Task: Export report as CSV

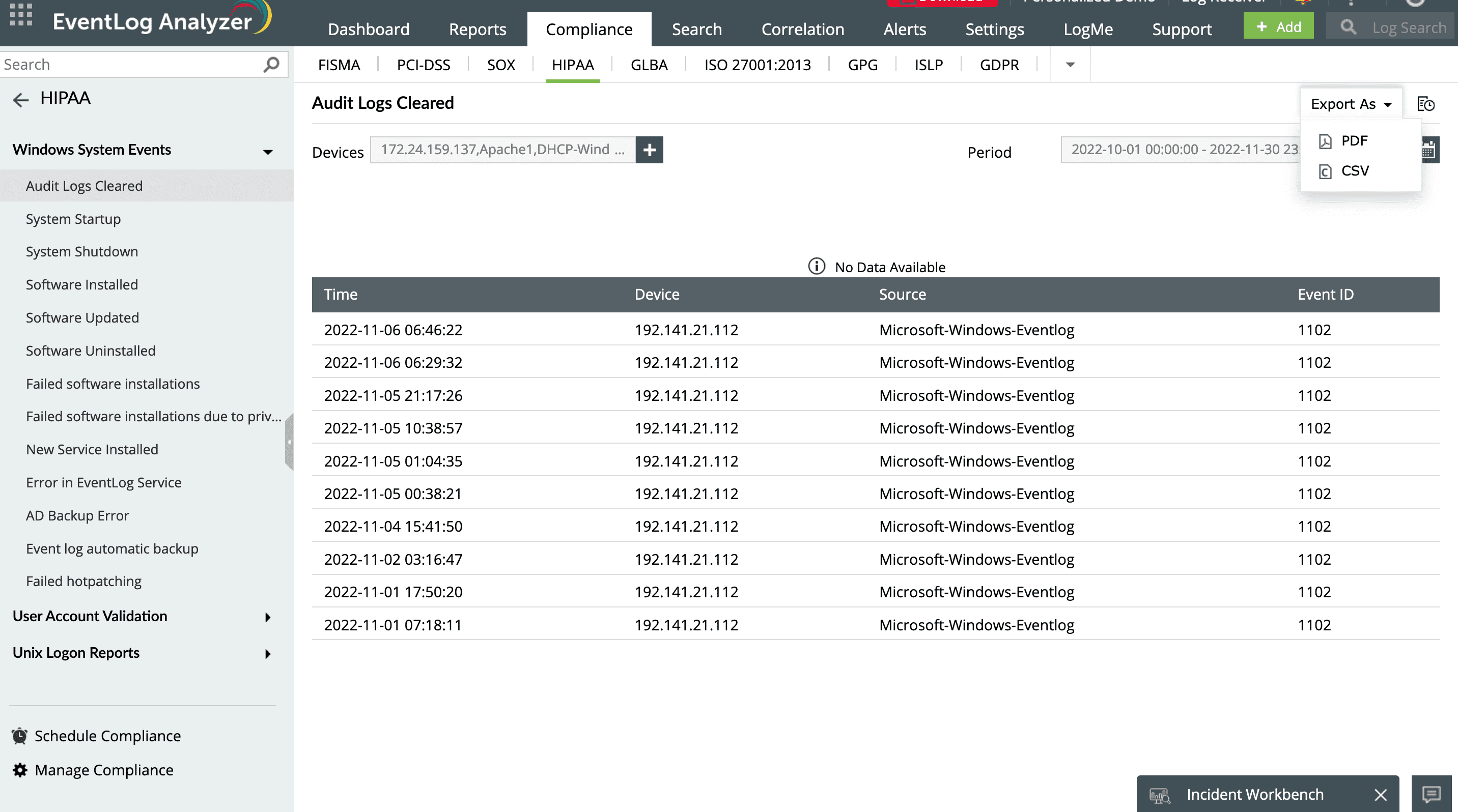Action: [1354, 171]
